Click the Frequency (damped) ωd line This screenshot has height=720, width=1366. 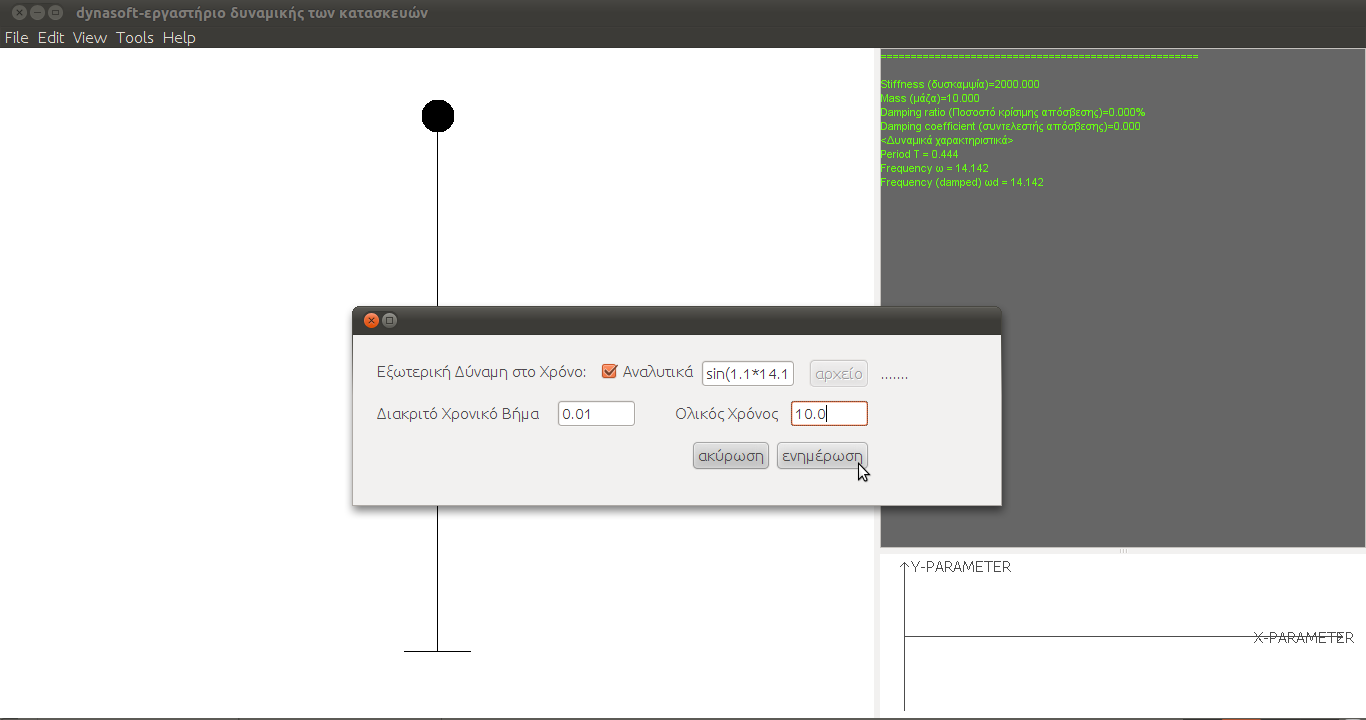[962, 183]
